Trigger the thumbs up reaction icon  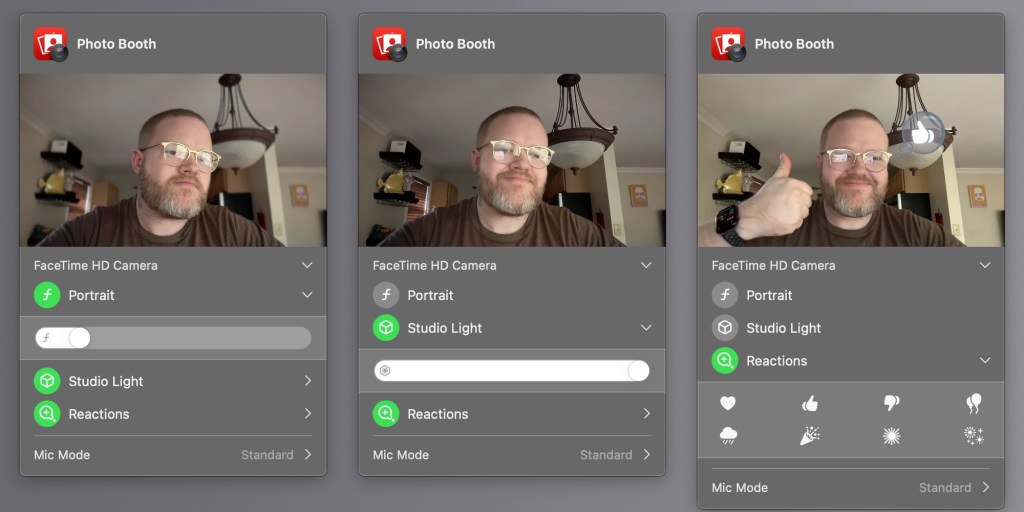click(x=810, y=403)
